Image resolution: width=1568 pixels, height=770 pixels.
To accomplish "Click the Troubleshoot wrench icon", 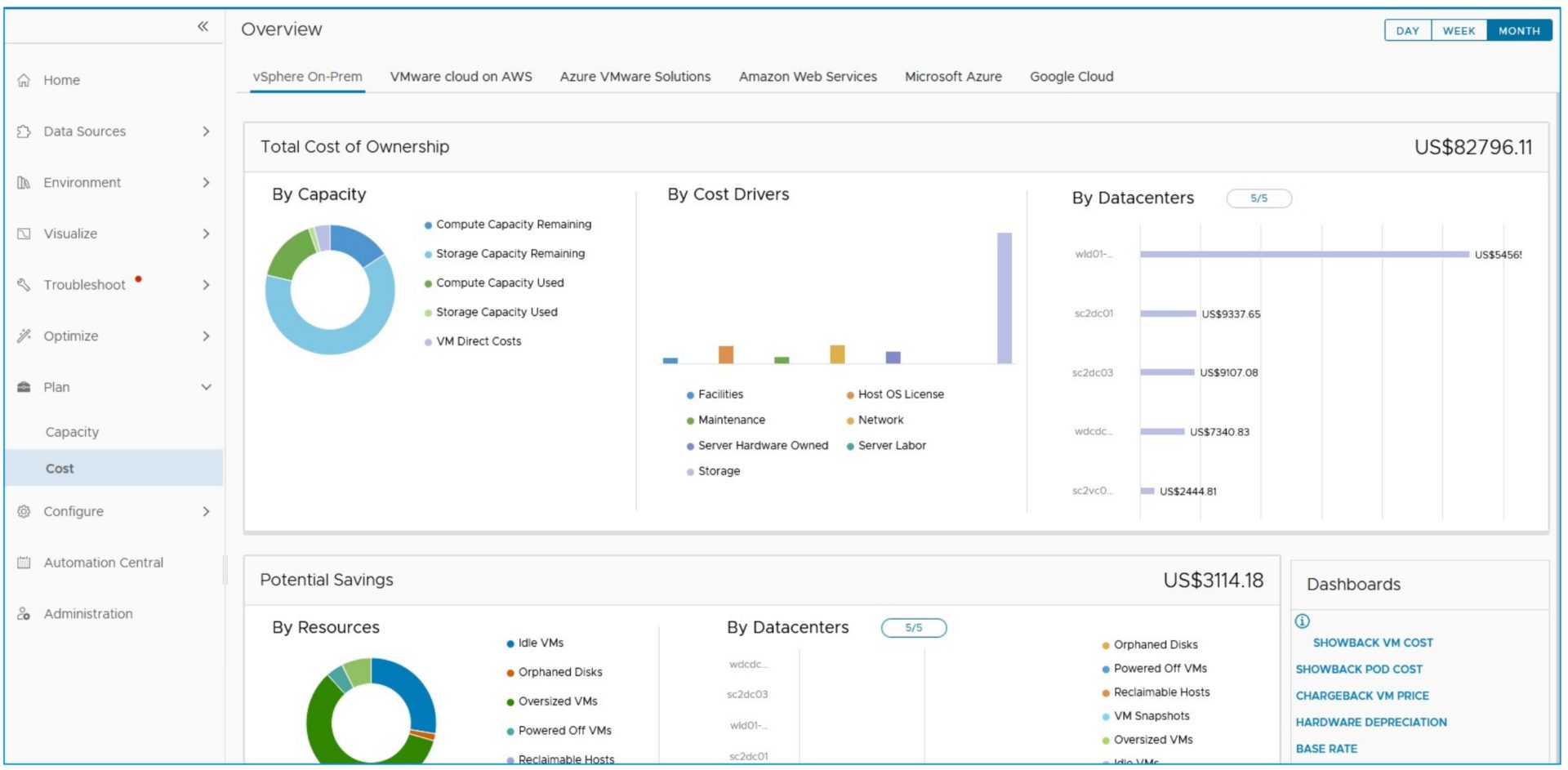I will pos(24,285).
